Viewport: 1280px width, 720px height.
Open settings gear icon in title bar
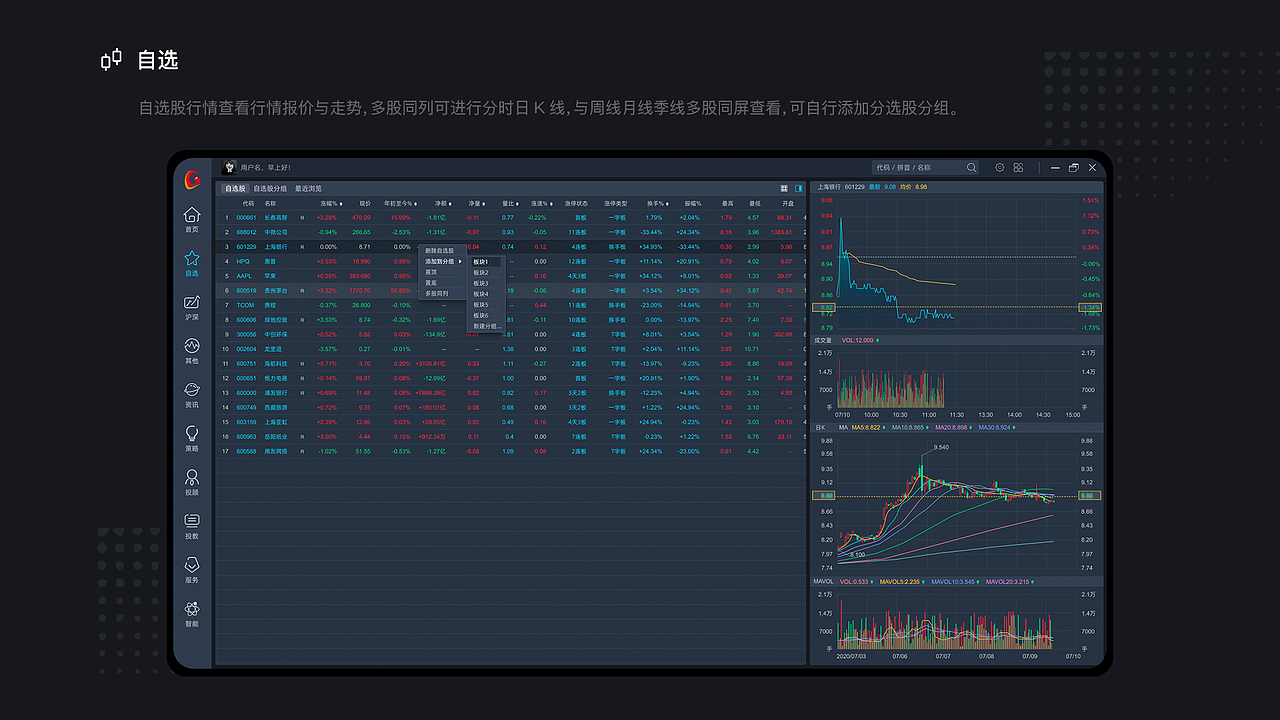pos(1000,168)
